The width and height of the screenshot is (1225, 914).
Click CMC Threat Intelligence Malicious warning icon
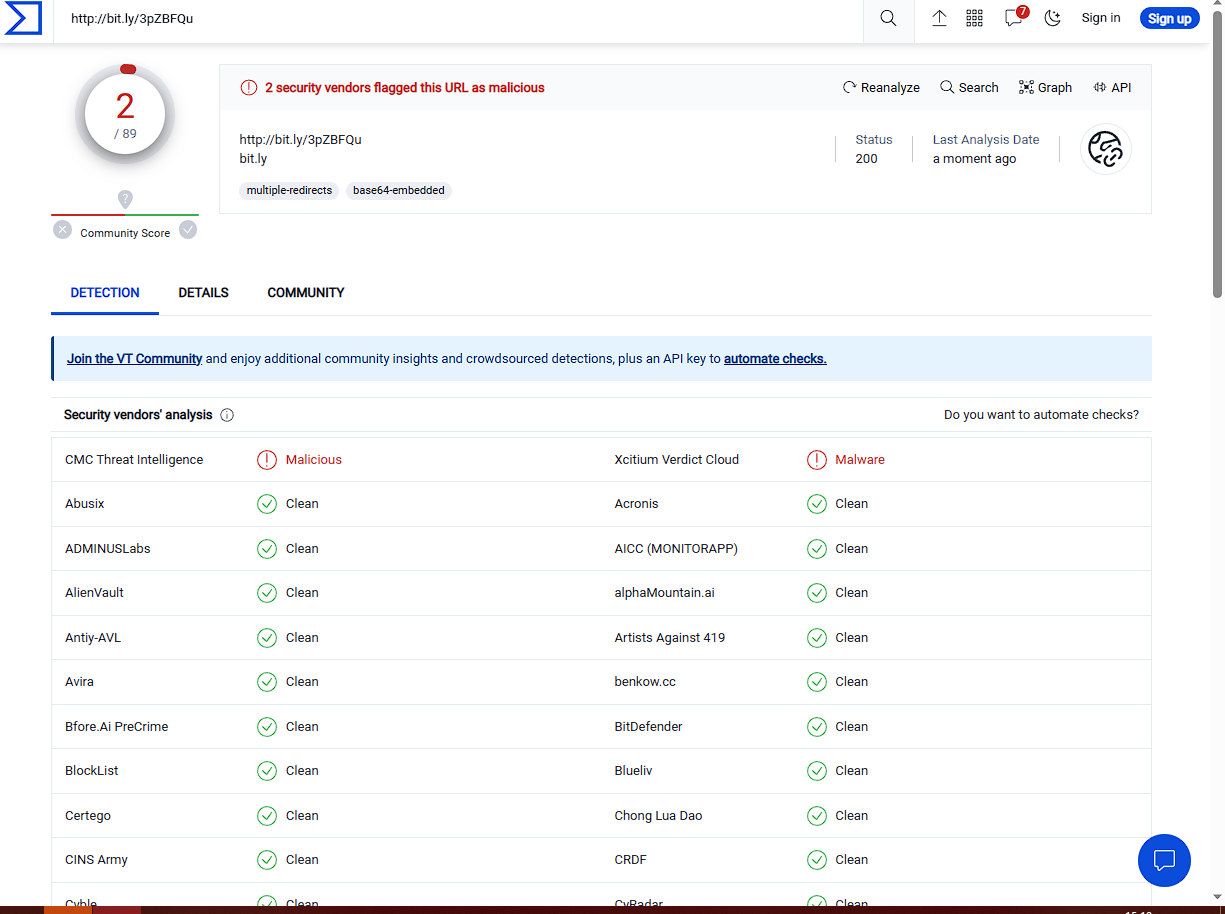click(267, 460)
